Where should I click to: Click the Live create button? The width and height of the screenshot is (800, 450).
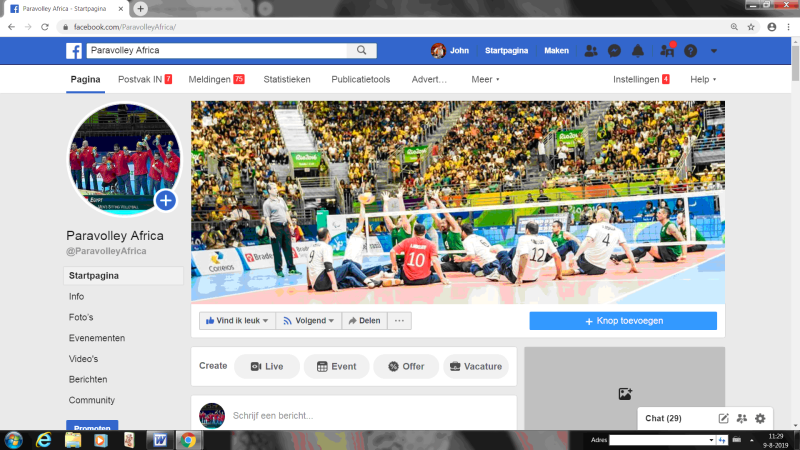click(x=267, y=366)
